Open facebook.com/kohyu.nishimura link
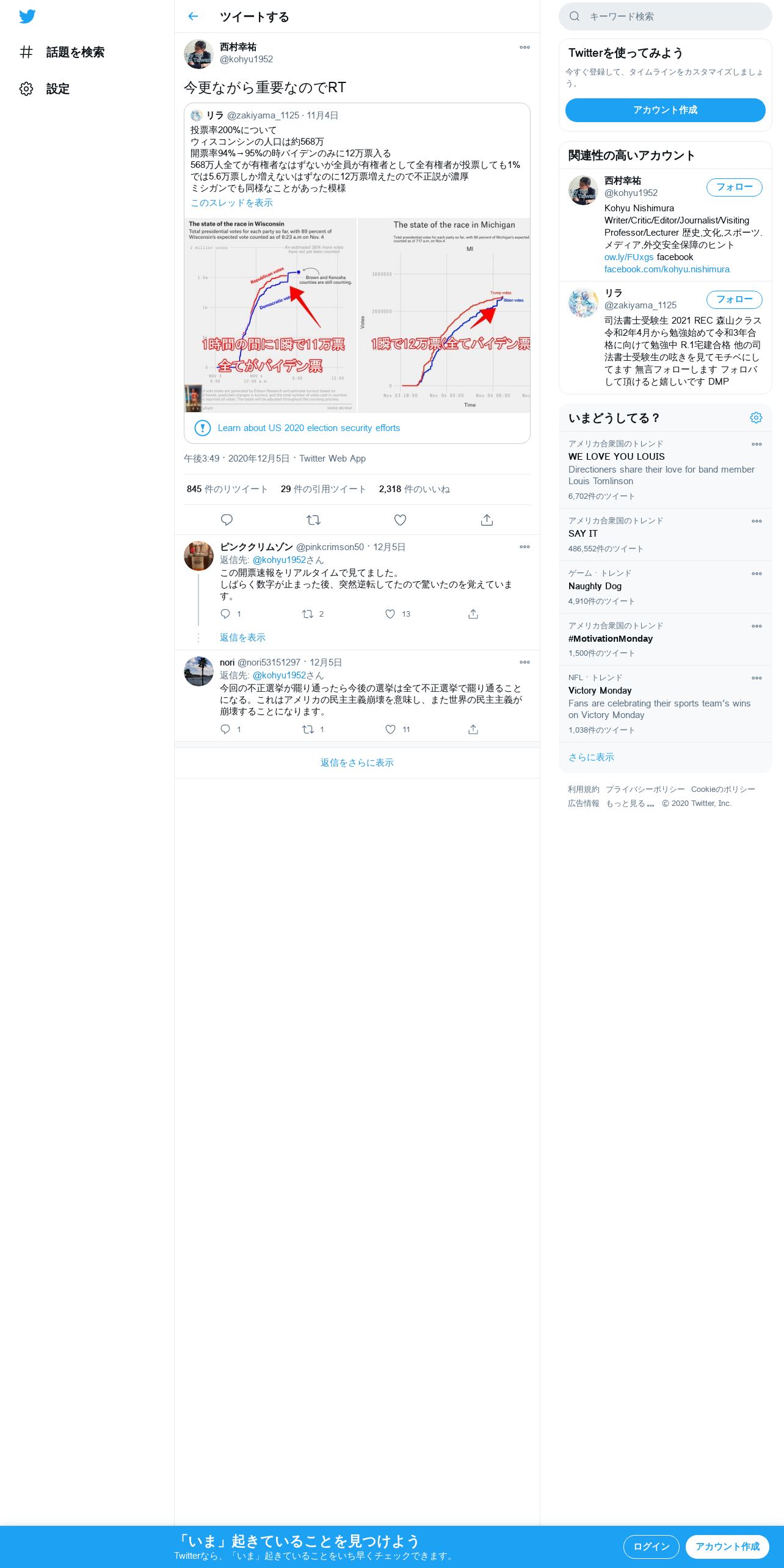Viewport: 784px width, 1568px height. tap(667, 269)
